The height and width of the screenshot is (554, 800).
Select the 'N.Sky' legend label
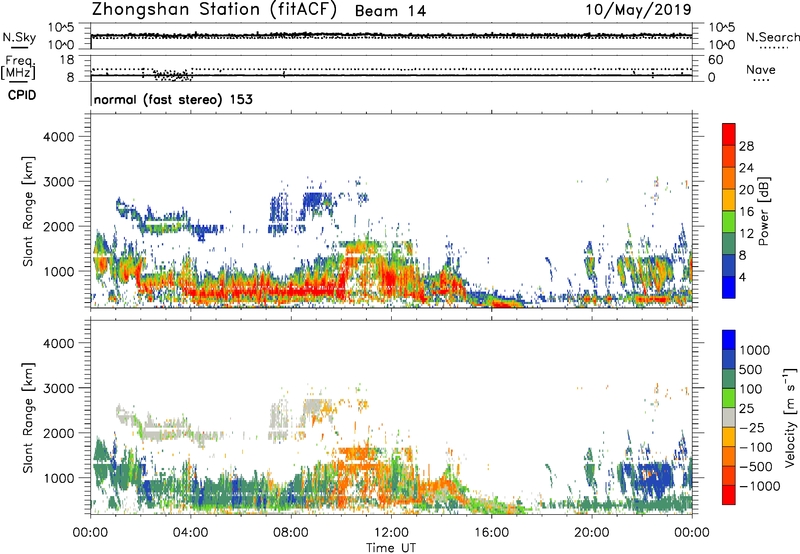19,38
